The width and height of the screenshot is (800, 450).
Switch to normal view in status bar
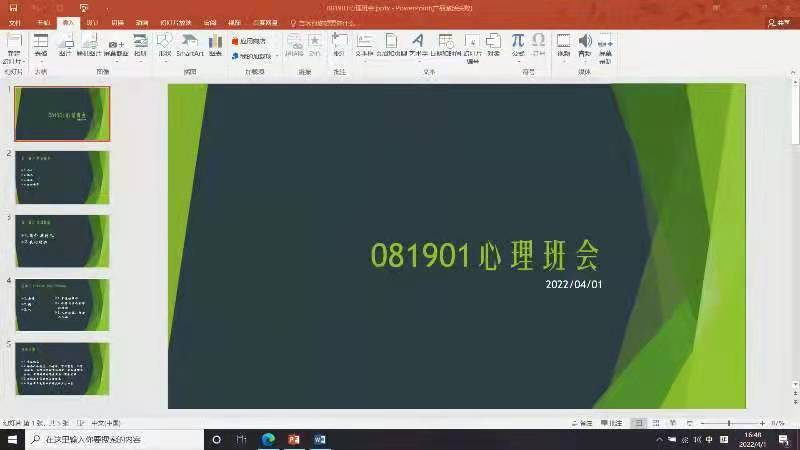640,423
